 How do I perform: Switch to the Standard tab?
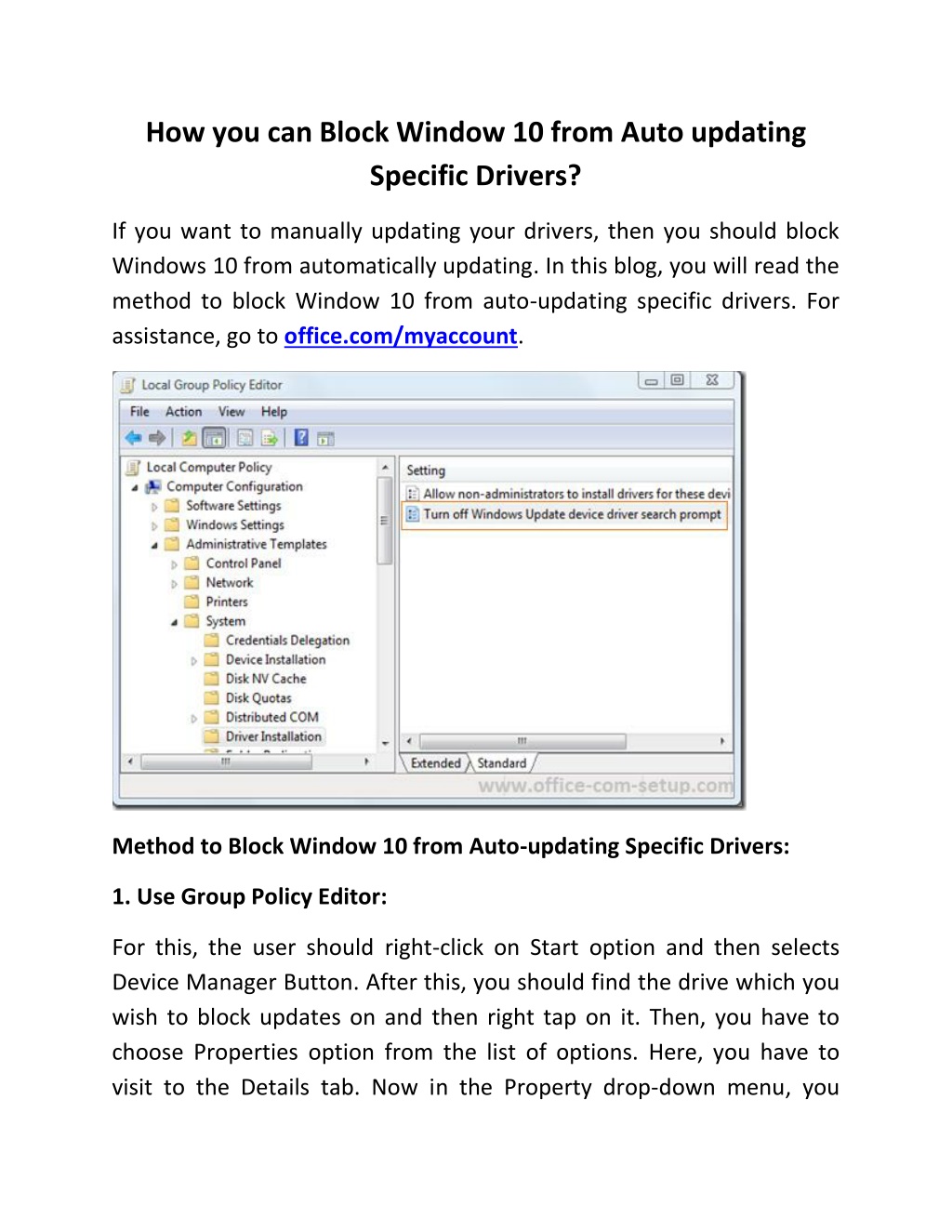pyautogui.click(x=502, y=763)
